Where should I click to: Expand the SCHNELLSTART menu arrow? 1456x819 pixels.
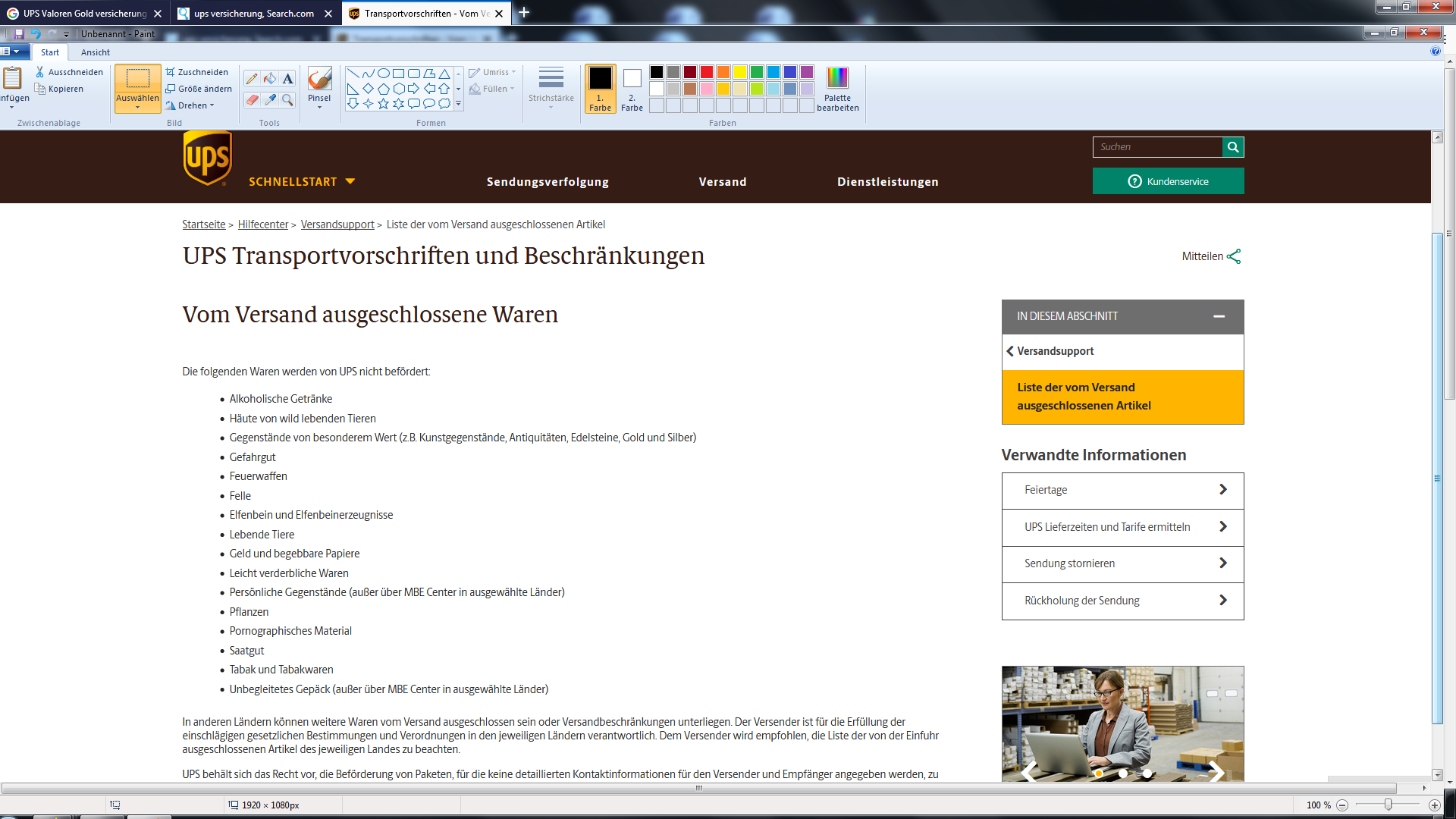pyautogui.click(x=350, y=181)
